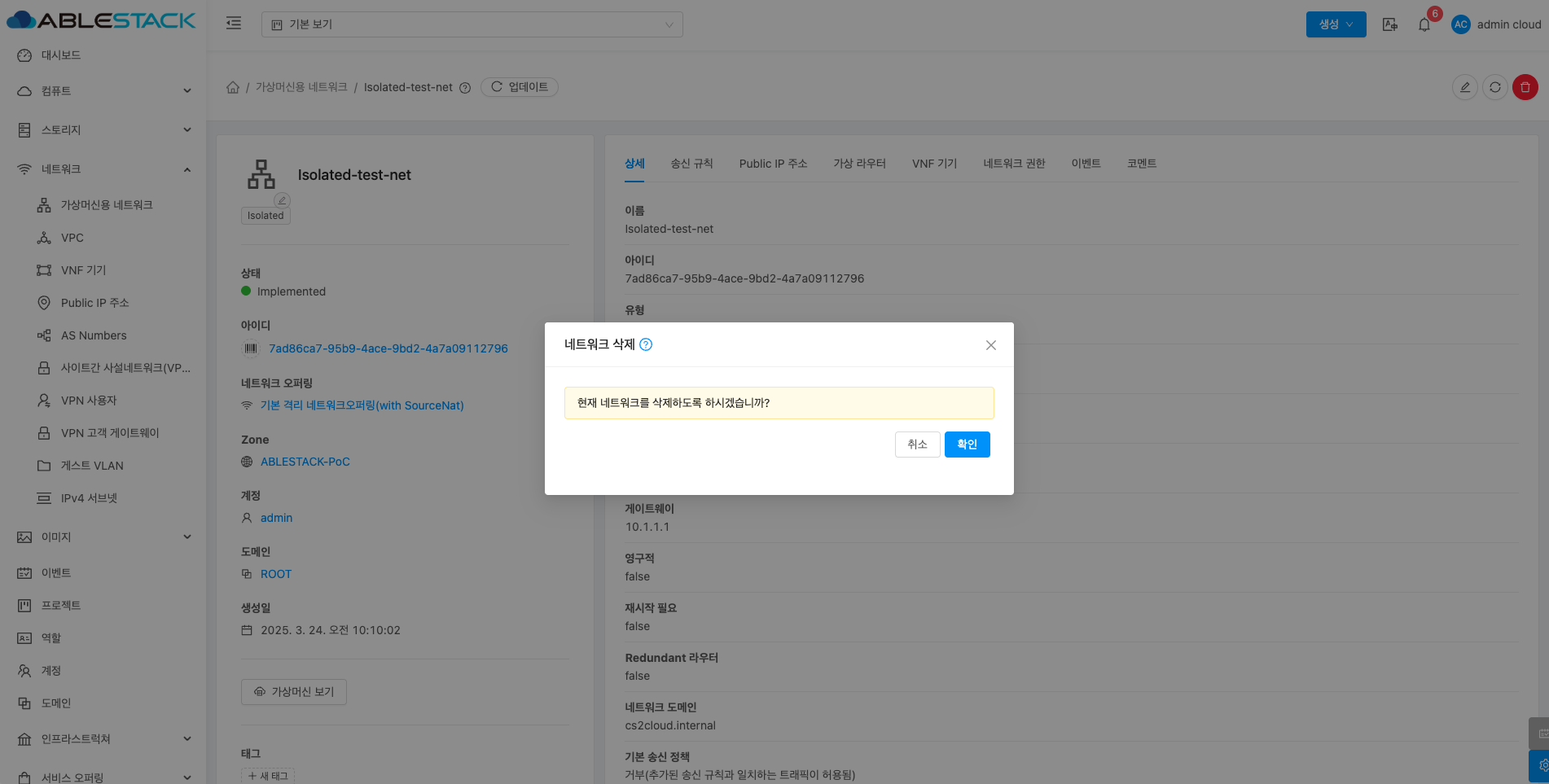Open the 생성 create dropdown button
The width and height of the screenshot is (1549, 784).
1336,24
